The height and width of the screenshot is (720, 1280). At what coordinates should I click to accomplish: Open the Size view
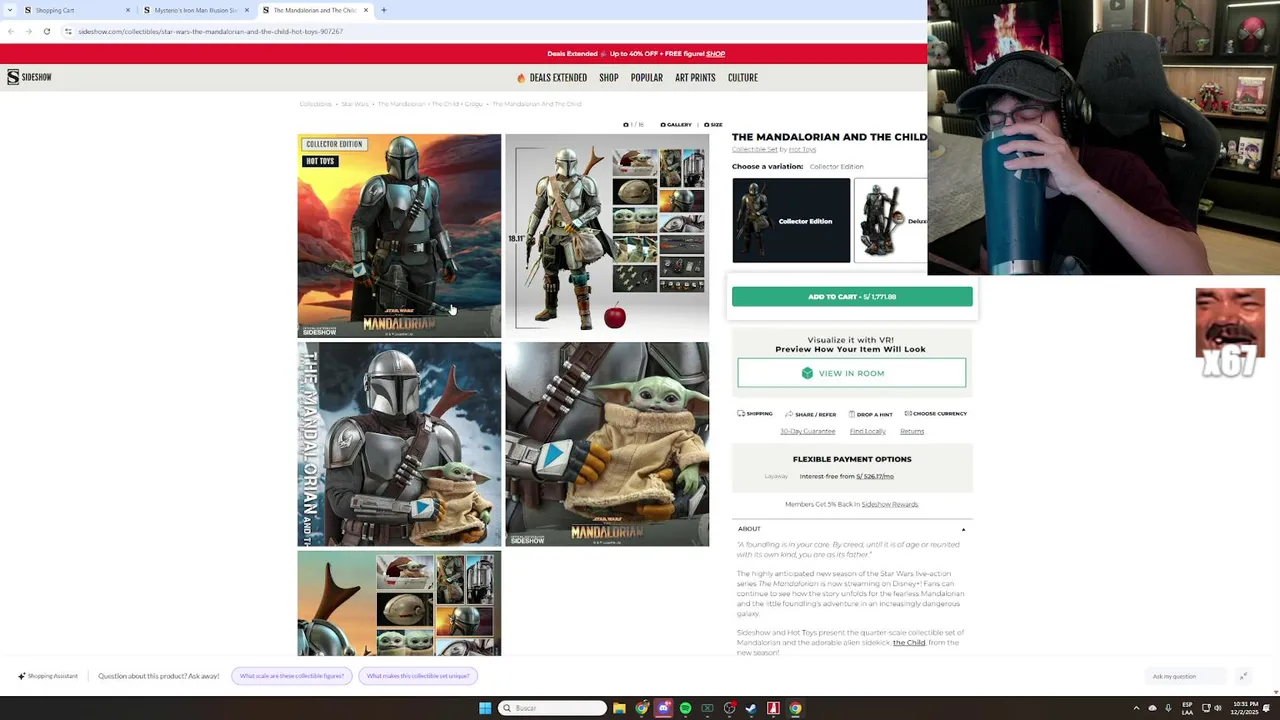click(713, 125)
